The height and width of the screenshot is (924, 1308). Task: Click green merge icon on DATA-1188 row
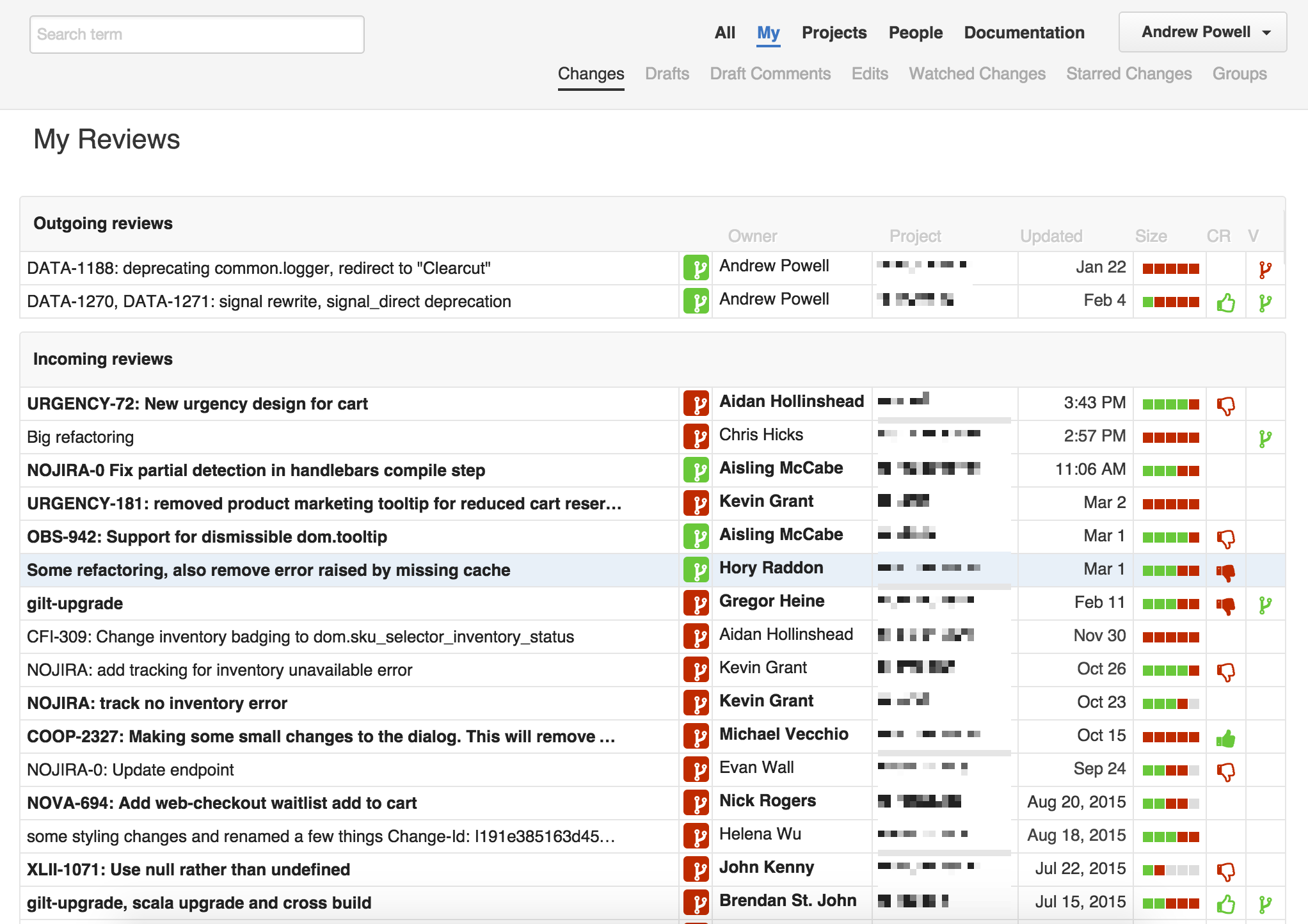pyautogui.click(x=696, y=268)
